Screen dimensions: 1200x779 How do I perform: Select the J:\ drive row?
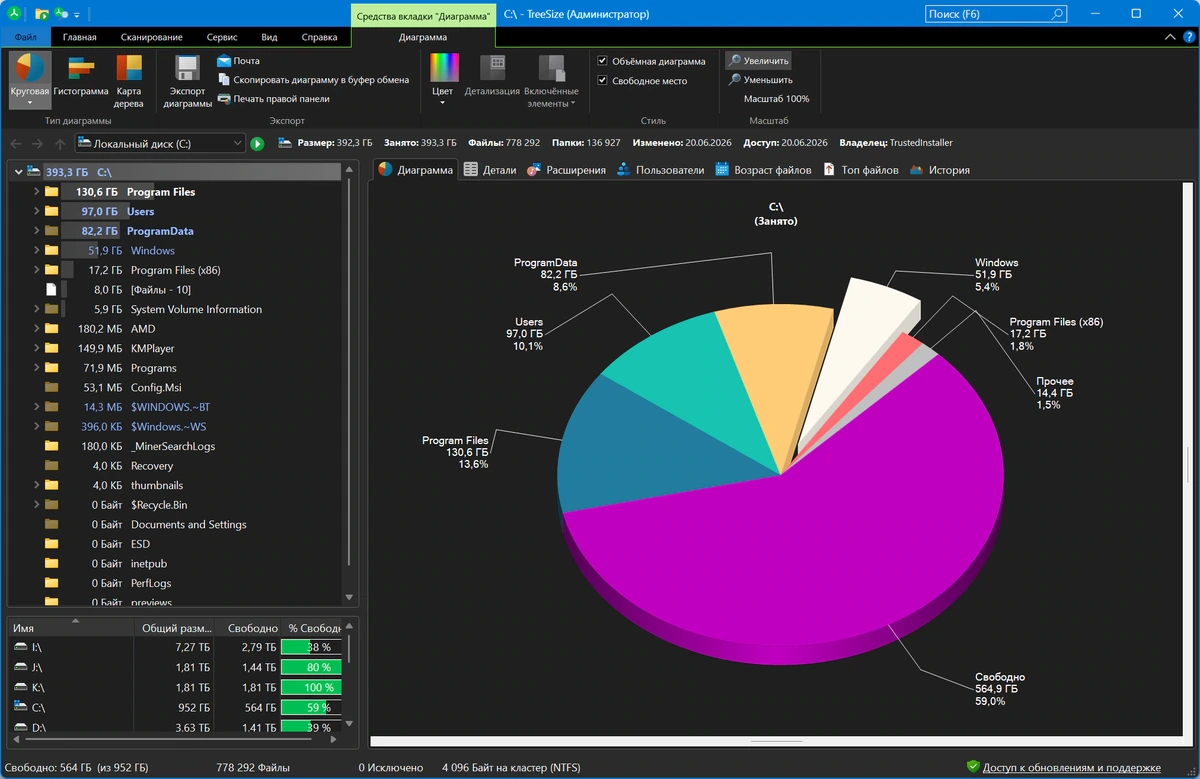(176, 668)
